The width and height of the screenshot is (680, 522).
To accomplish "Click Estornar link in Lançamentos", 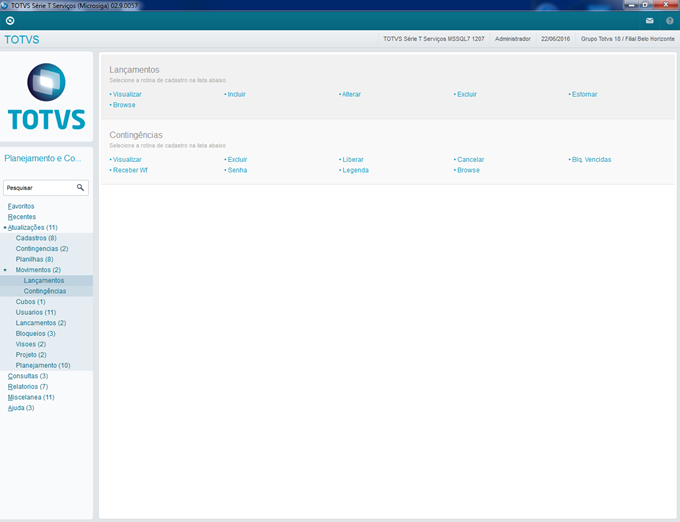I will pyautogui.click(x=584, y=95).
